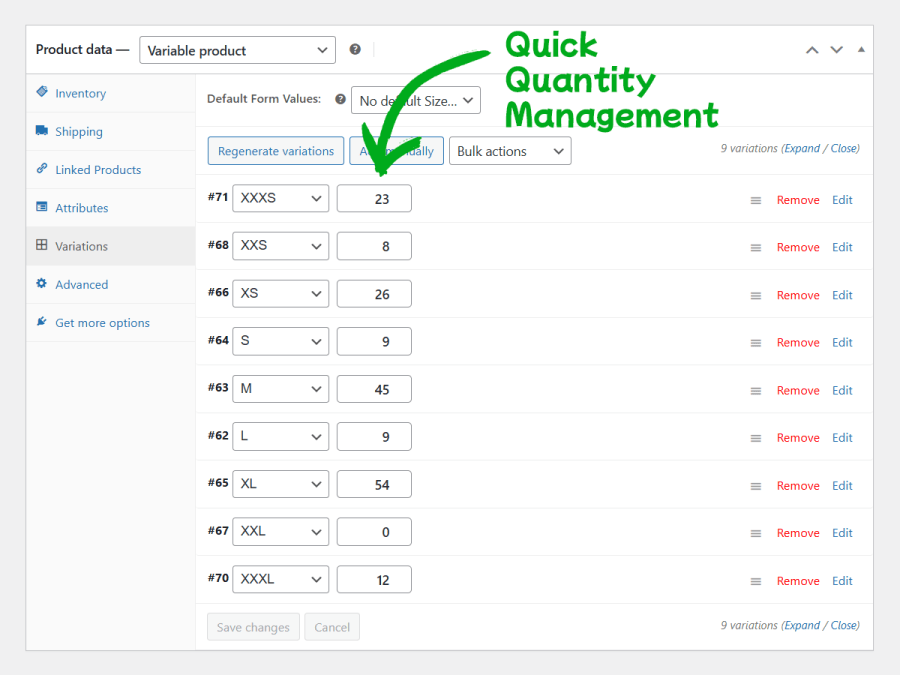Click the help icon next to Default Form Values
The height and width of the screenshot is (675, 900).
340,100
